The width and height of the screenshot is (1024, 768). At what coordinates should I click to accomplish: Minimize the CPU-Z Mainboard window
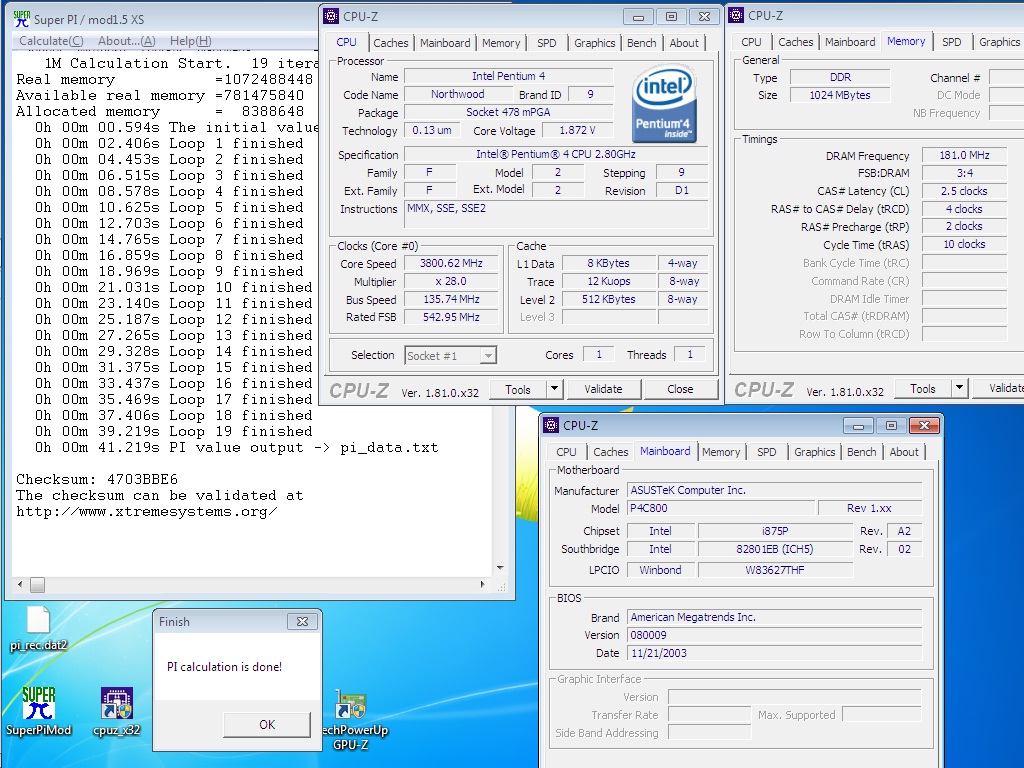(858, 426)
